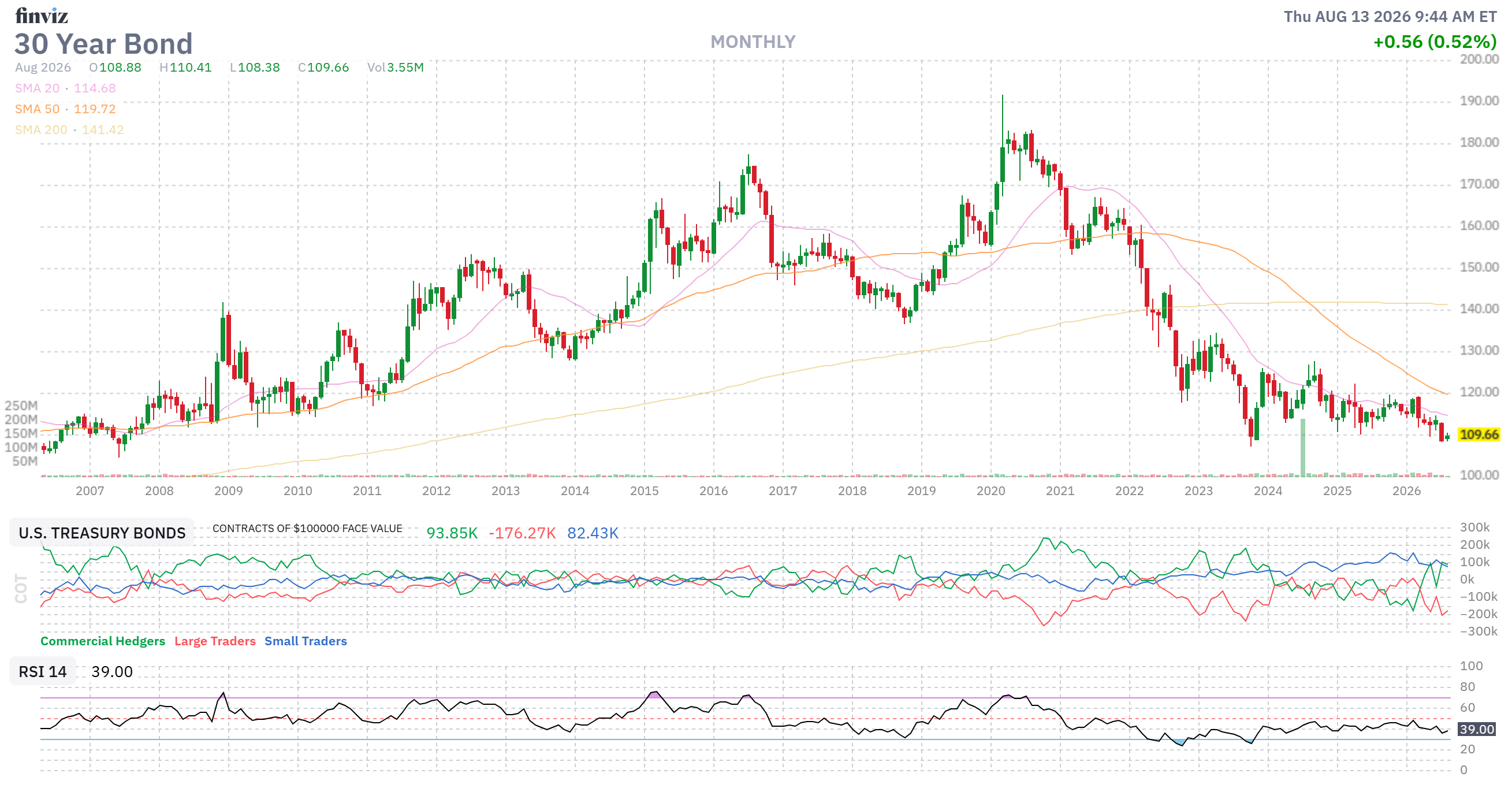1512x788 pixels.
Task: Click the 250M volume axis label
Action: pyautogui.click(x=21, y=406)
